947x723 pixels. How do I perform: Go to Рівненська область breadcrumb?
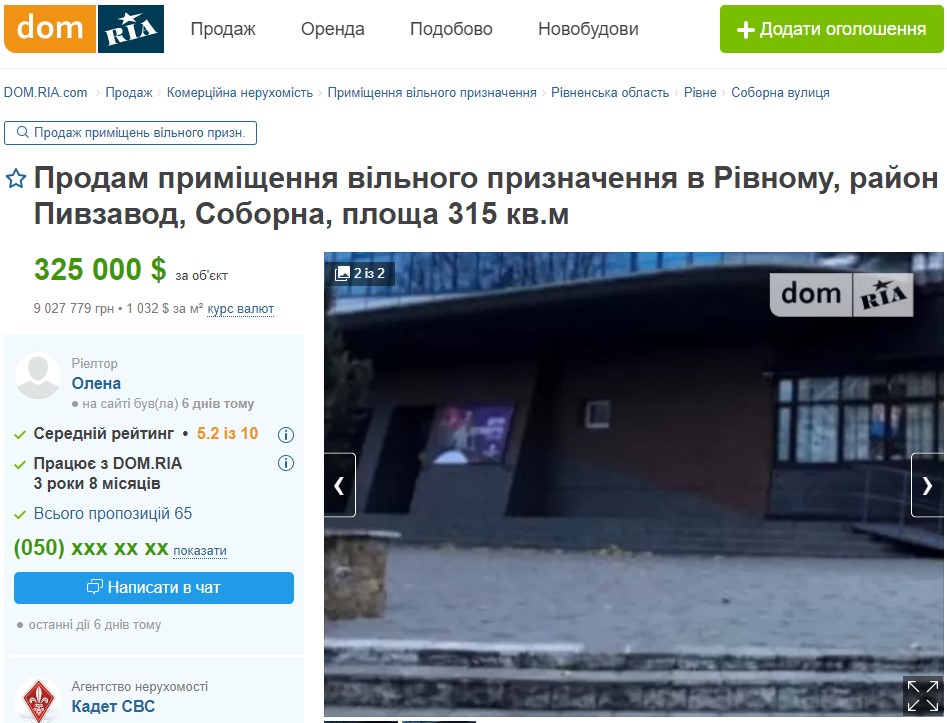click(x=610, y=92)
